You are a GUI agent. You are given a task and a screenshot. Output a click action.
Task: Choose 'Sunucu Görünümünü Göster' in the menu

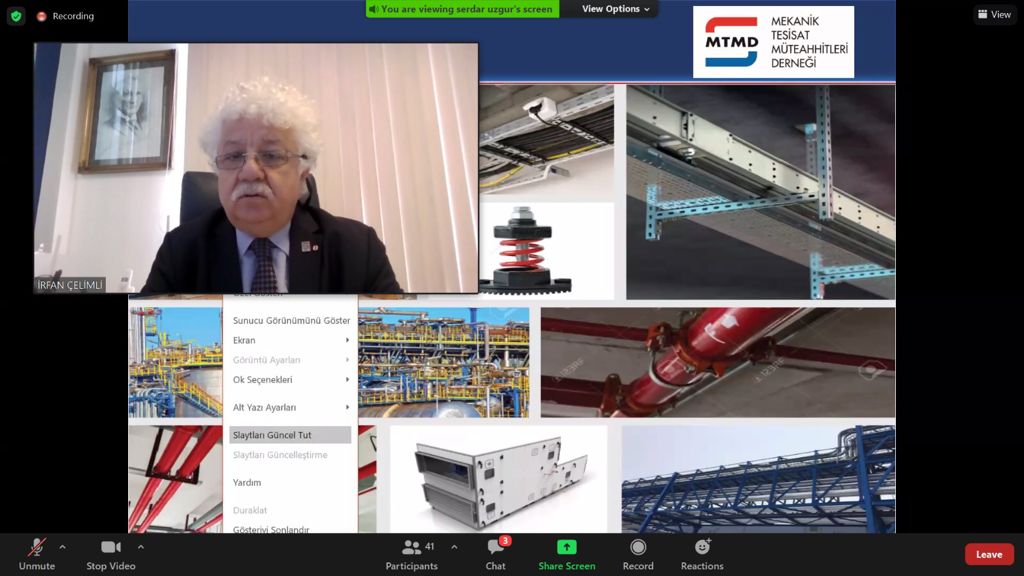[x=290, y=321]
